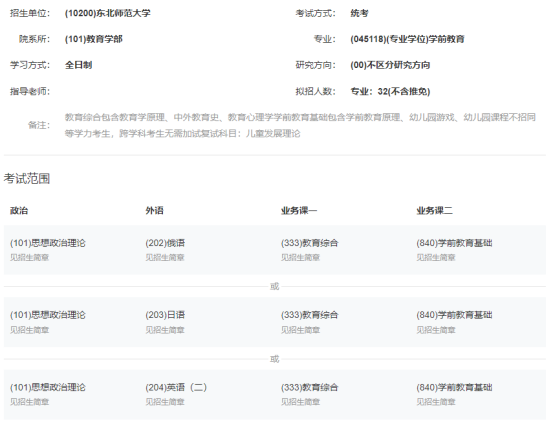Click the 考试范围 section heading
554x428 pixels.
tap(27, 178)
